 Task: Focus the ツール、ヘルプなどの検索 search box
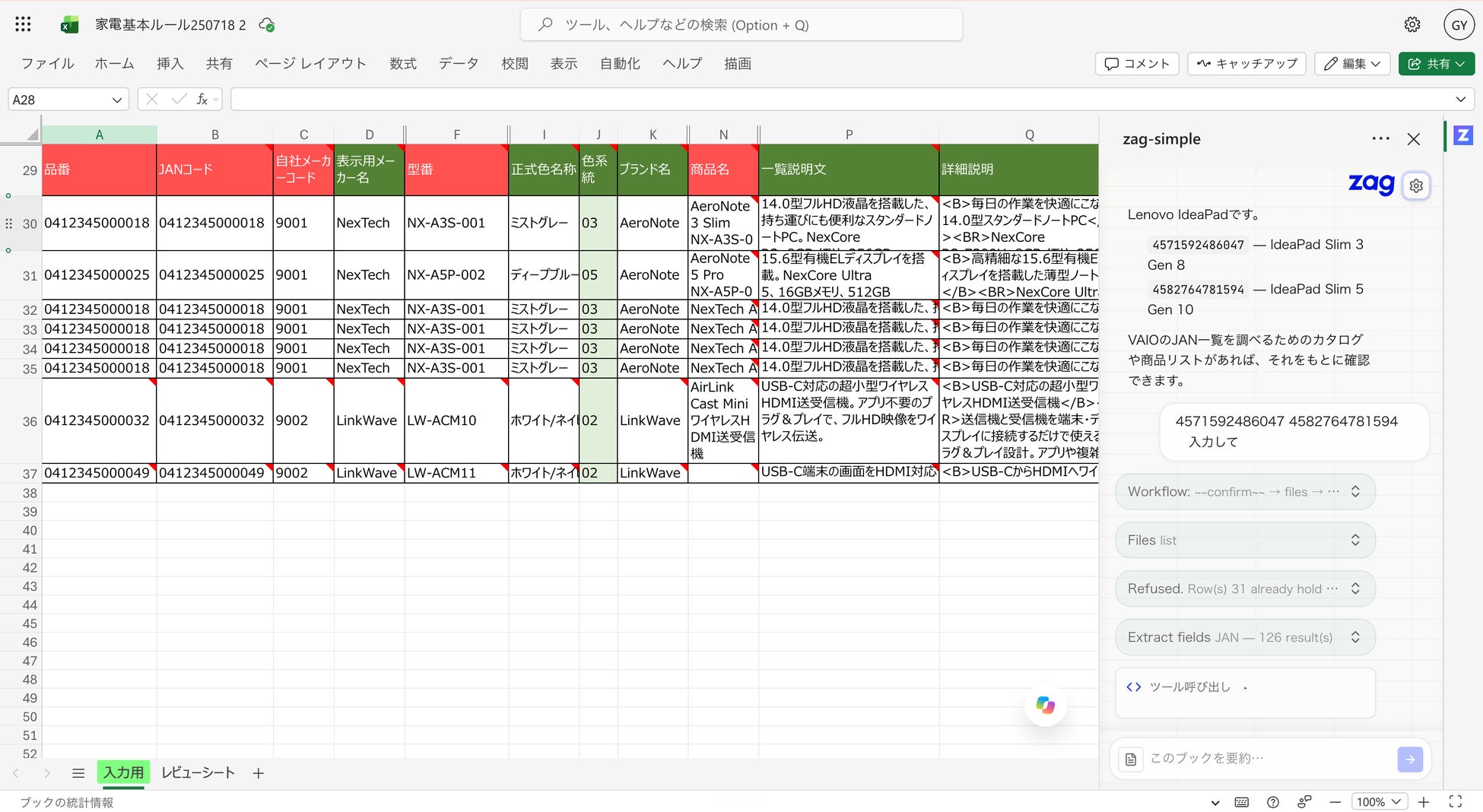[741, 25]
